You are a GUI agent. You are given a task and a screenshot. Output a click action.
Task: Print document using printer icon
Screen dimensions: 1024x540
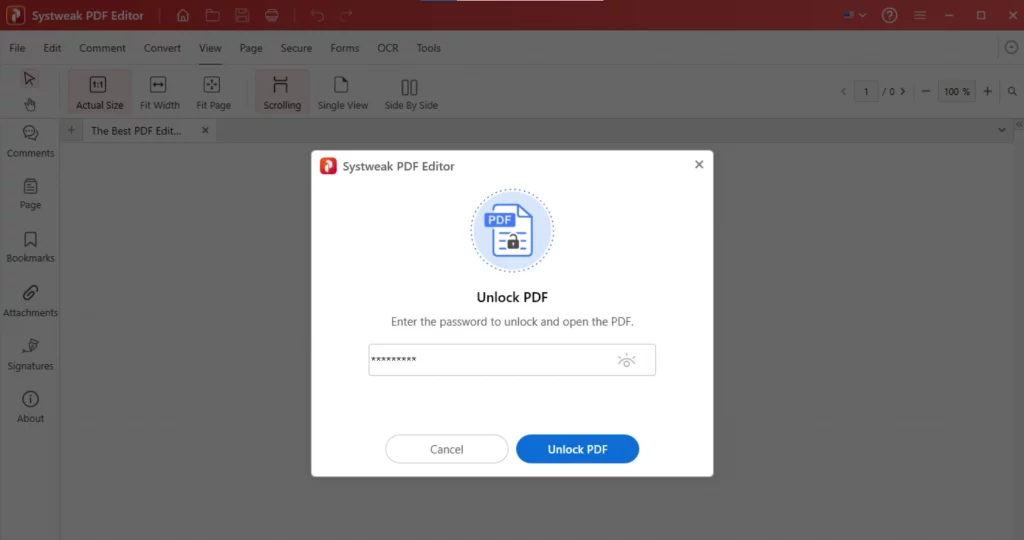pyautogui.click(x=272, y=15)
